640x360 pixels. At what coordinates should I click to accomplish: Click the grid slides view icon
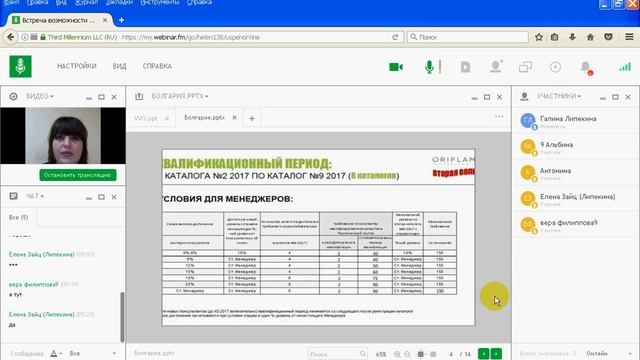[x=433, y=354]
